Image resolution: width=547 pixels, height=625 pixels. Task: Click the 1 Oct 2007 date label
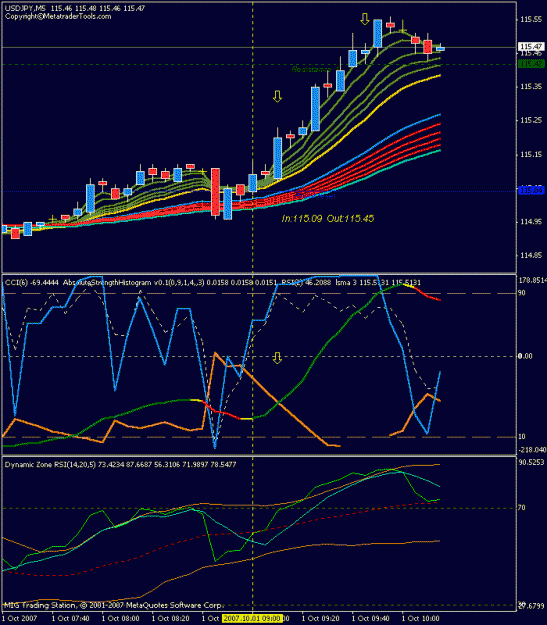click(x=20, y=619)
